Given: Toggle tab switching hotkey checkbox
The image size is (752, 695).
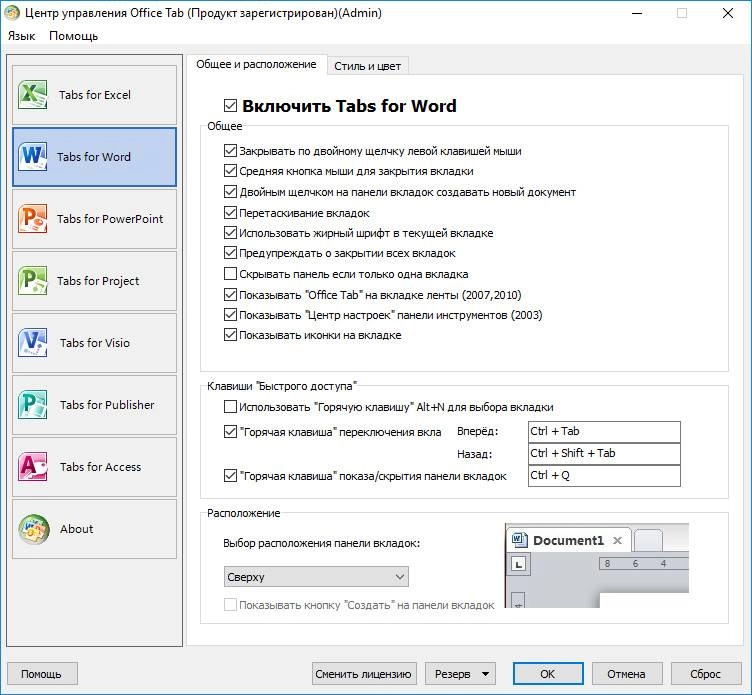Looking at the screenshot, I should tap(230, 432).
